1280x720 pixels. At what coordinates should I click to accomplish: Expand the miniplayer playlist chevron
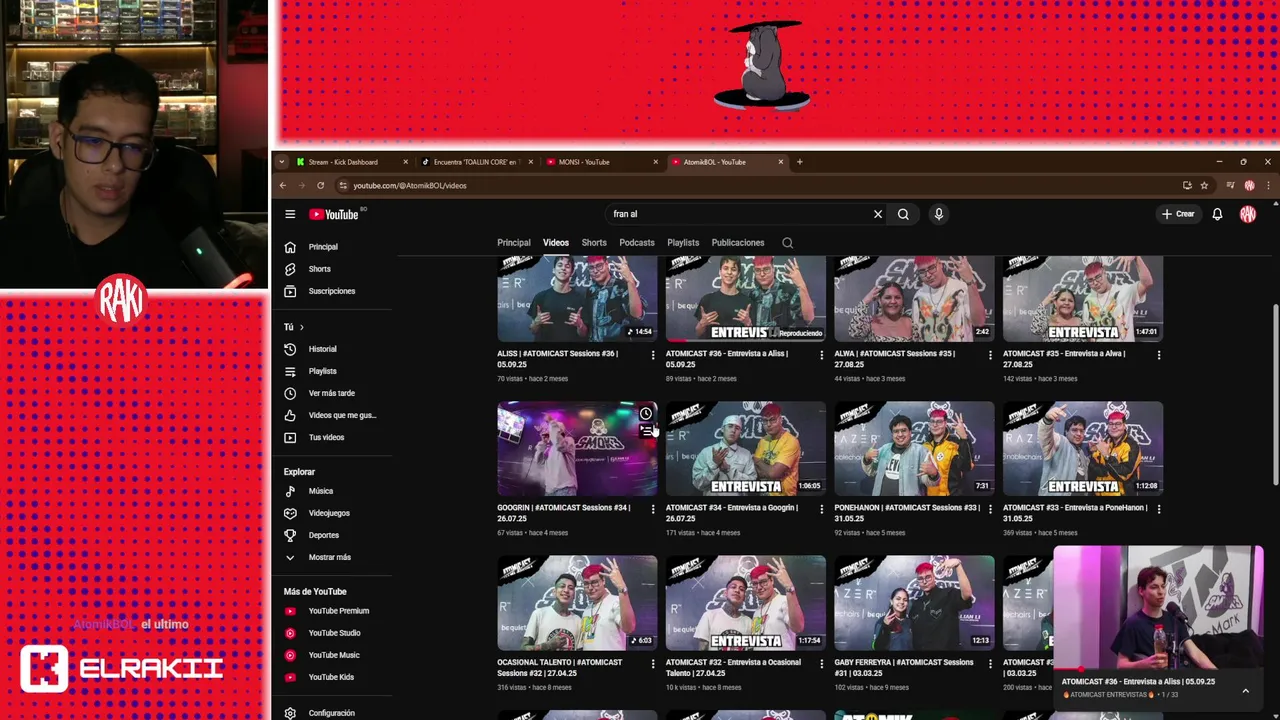click(x=1245, y=690)
